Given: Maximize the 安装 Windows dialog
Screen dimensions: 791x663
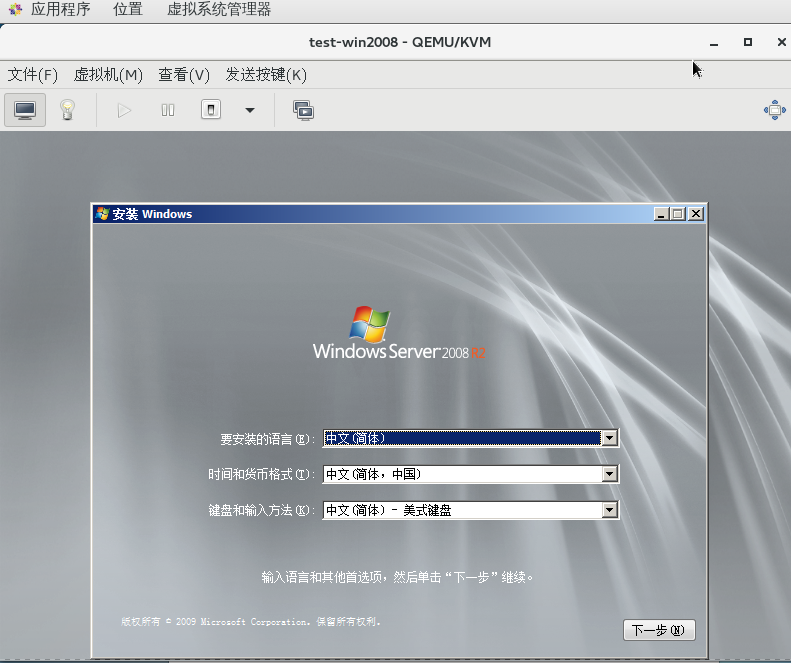Looking at the screenshot, I should [x=677, y=214].
